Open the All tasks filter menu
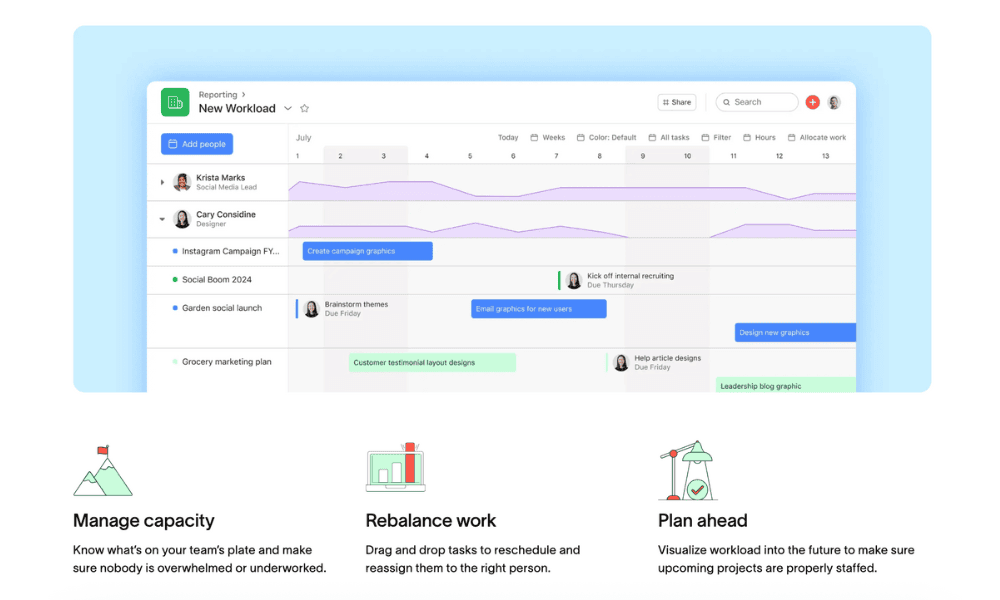This screenshot has width=1000, height=600. point(668,138)
